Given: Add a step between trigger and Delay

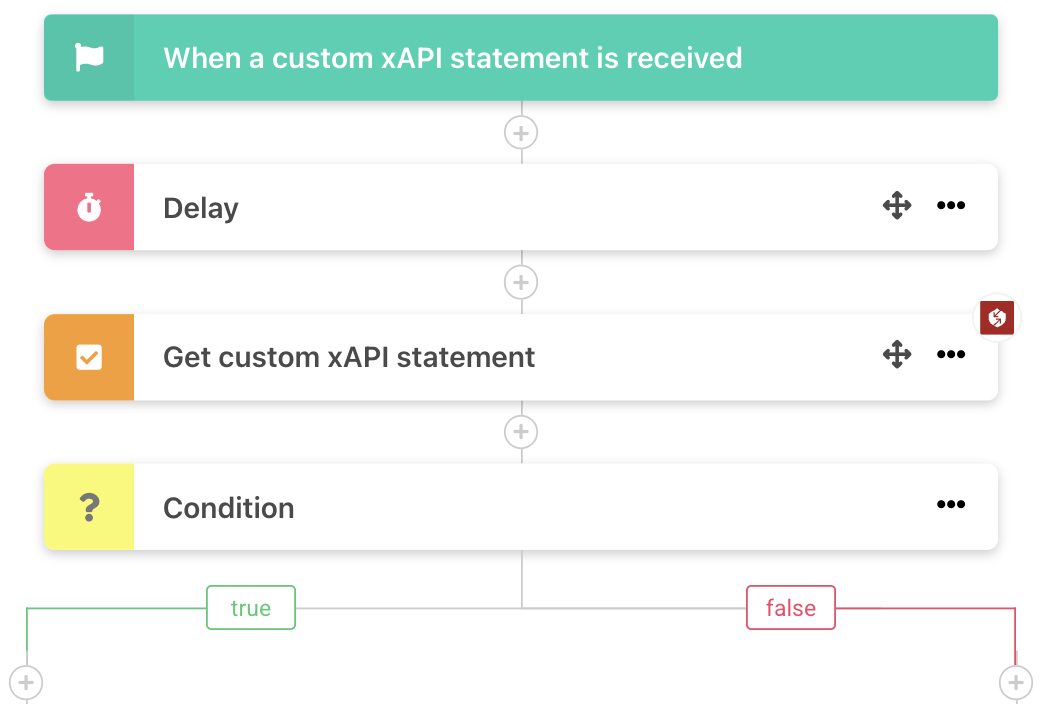Looking at the screenshot, I should point(520,132).
